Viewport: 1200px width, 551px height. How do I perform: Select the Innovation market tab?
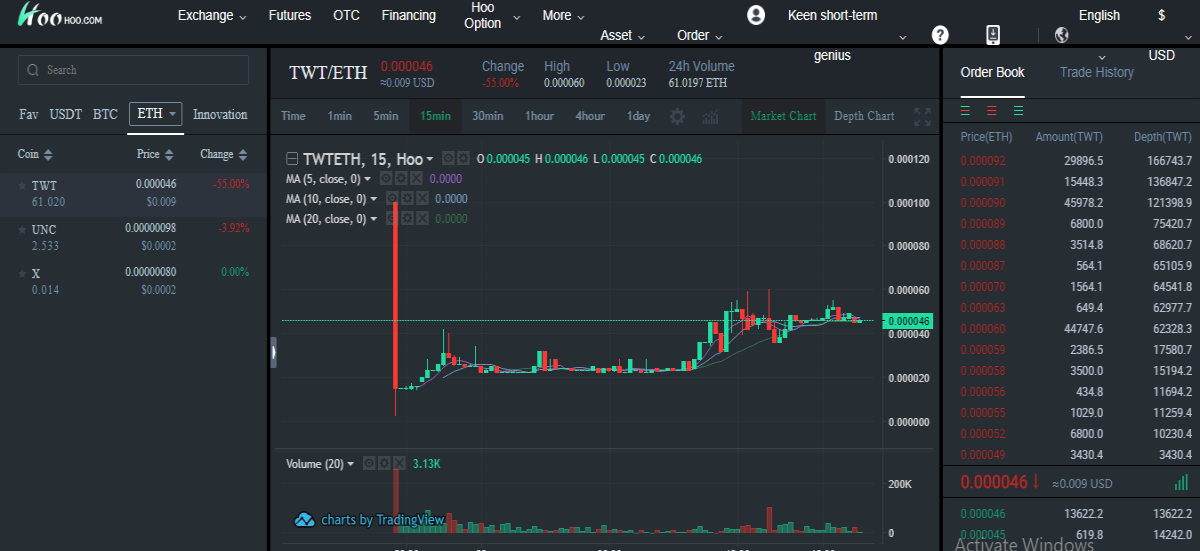pos(220,114)
